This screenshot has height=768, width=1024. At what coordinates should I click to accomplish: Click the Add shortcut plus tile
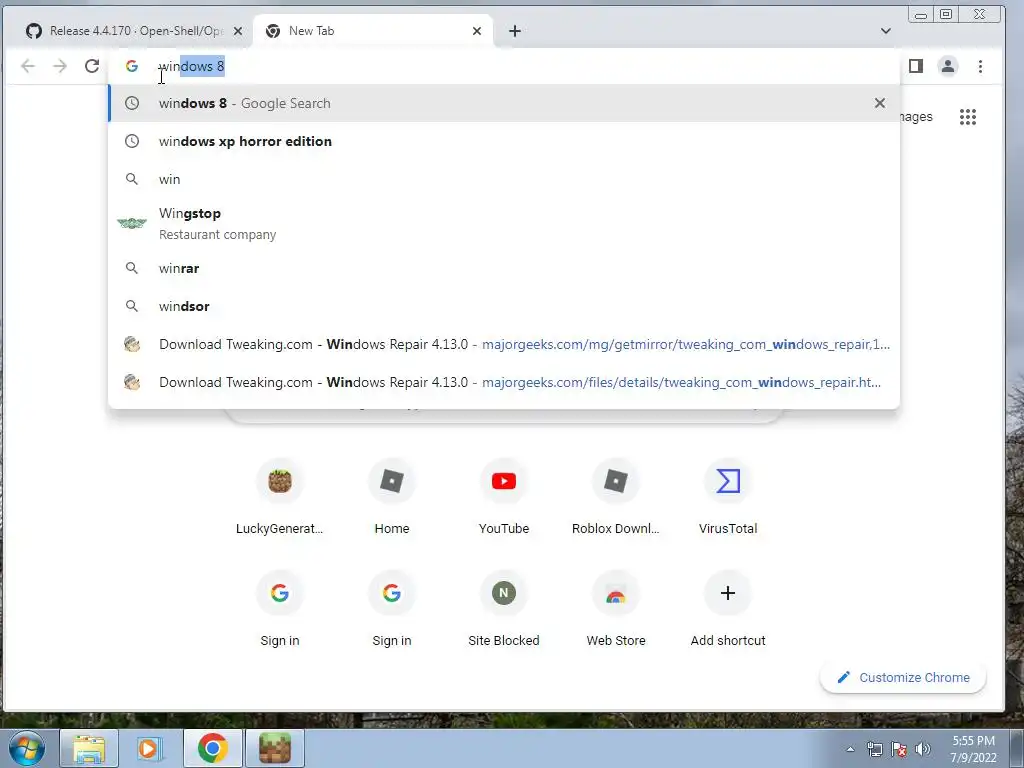[x=728, y=609]
